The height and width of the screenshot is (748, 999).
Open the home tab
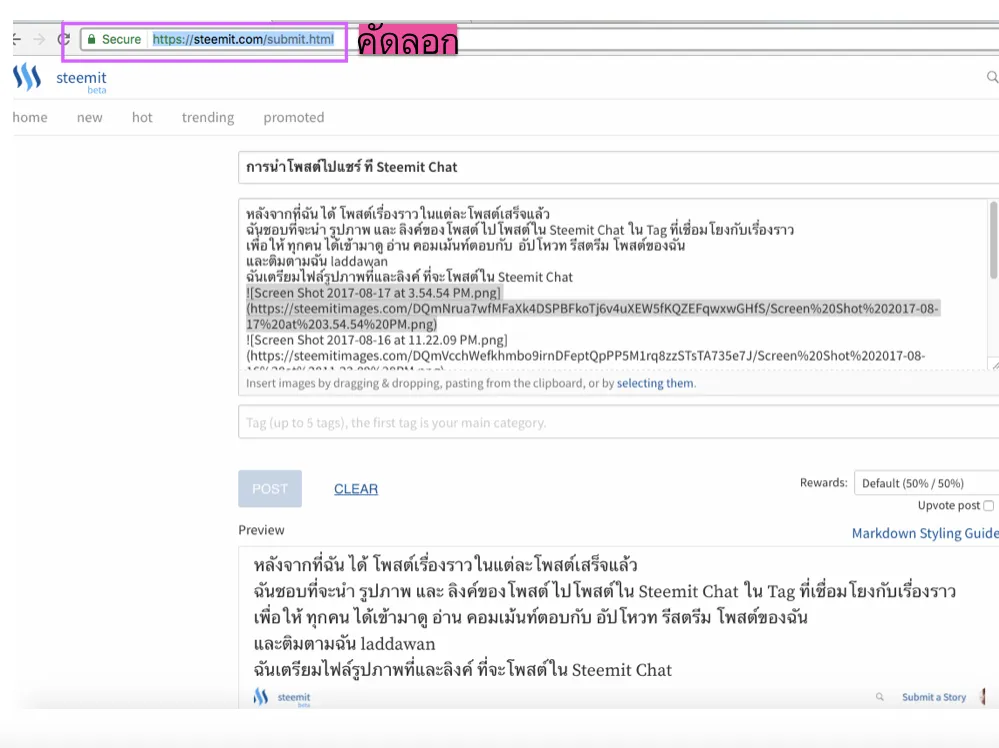point(30,117)
